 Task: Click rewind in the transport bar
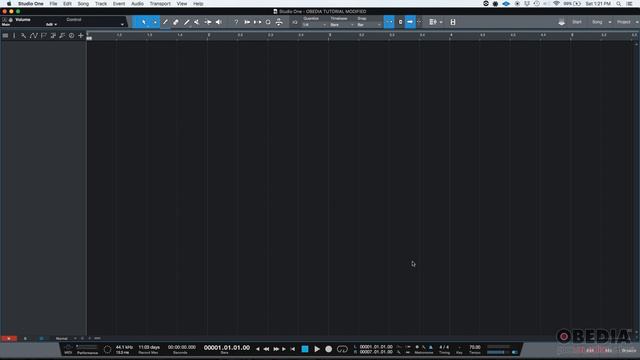(x=266, y=349)
